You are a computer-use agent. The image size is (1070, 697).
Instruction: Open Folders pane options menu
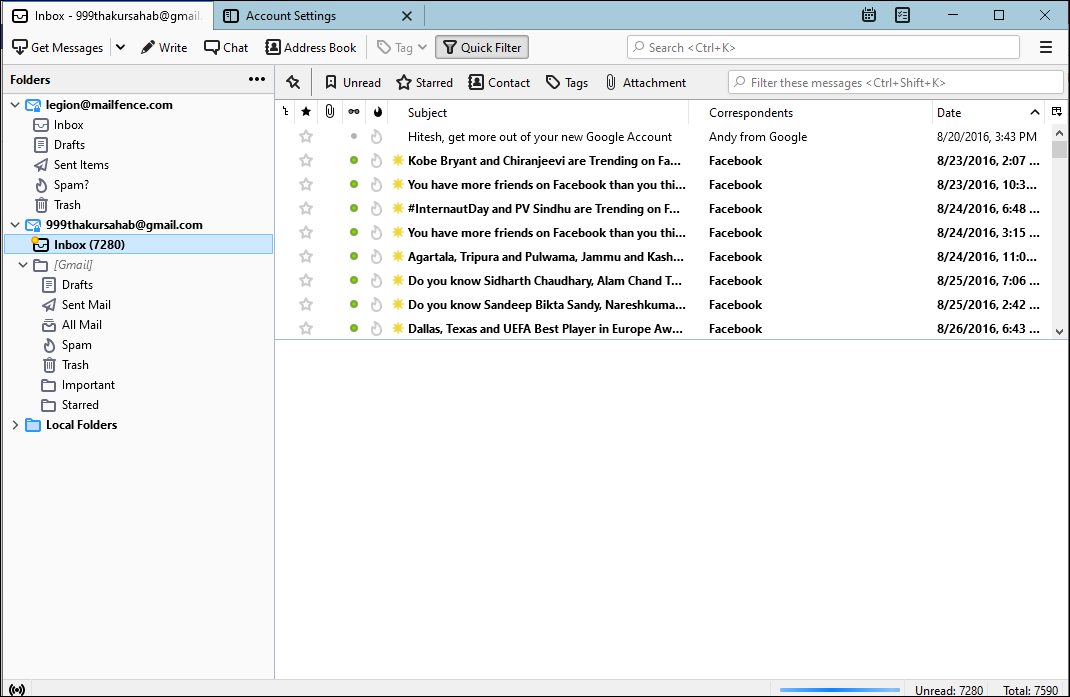coord(257,79)
